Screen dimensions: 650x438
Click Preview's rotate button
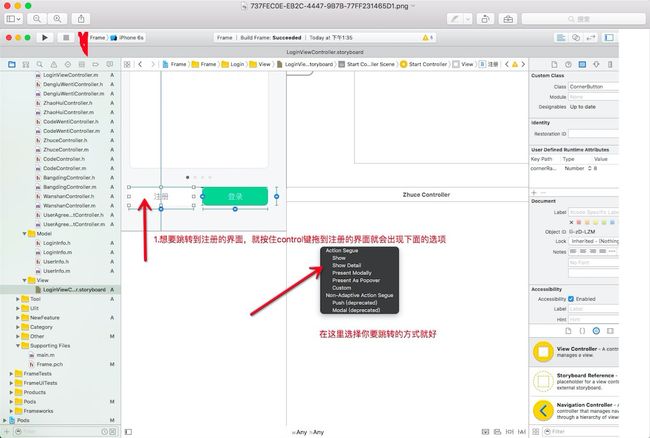(x=485, y=19)
